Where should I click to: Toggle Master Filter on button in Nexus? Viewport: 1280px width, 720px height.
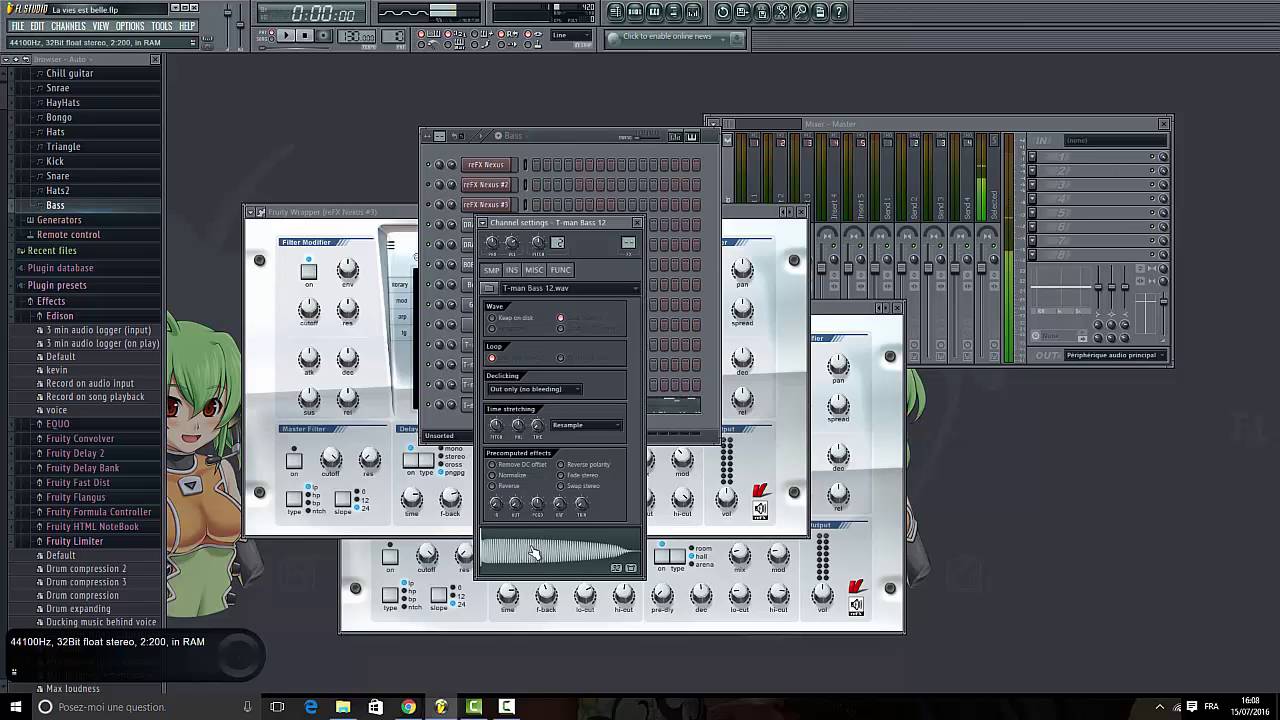click(294, 461)
